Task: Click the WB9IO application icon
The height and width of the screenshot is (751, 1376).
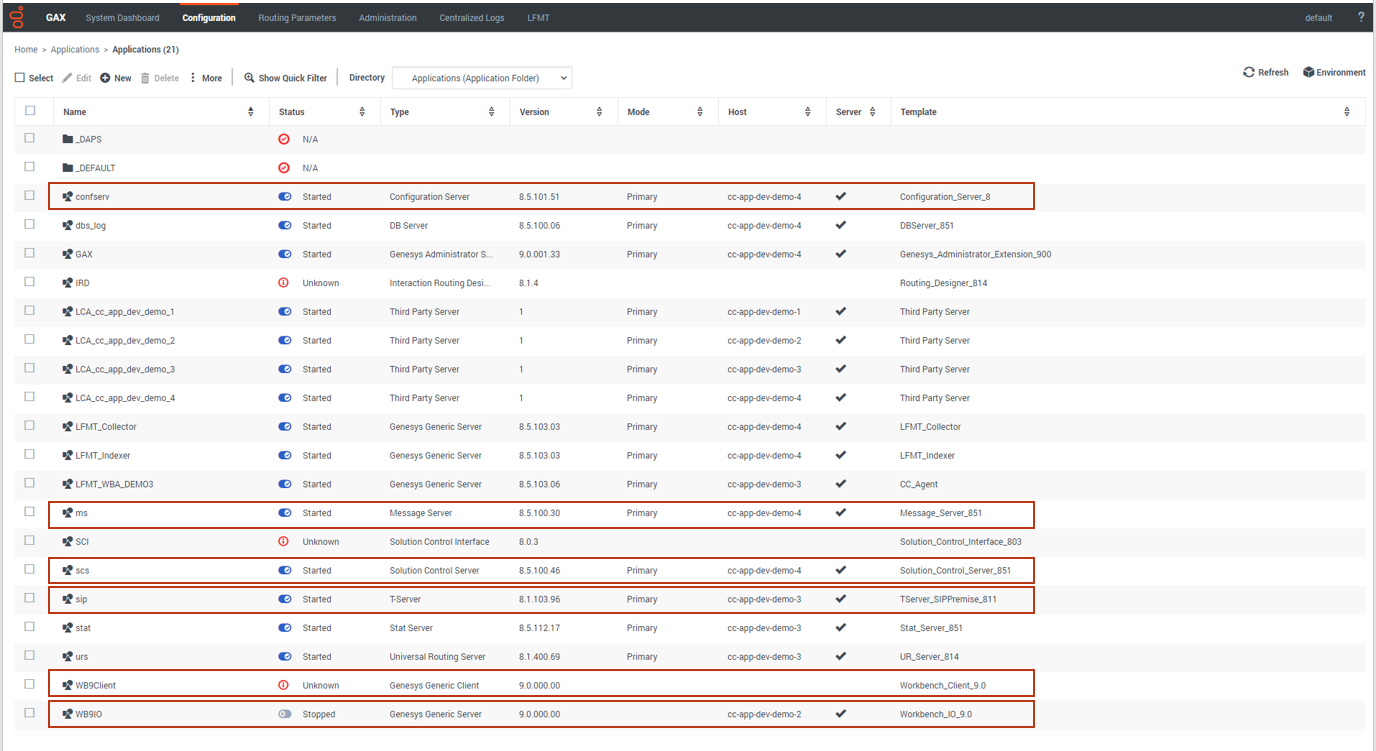Action: 68,715
